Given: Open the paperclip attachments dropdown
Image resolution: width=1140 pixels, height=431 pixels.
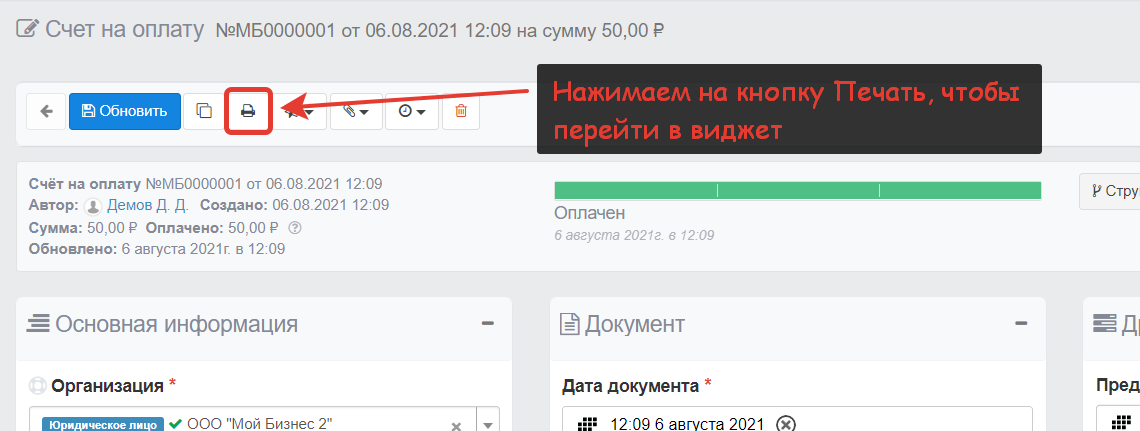Looking at the screenshot, I should (x=356, y=111).
